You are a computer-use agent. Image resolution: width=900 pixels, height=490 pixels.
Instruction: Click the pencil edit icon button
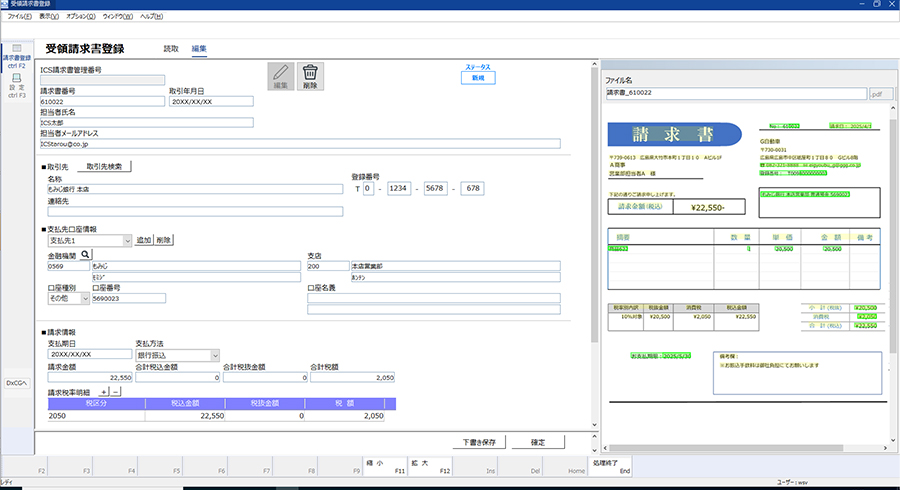(281, 76)
